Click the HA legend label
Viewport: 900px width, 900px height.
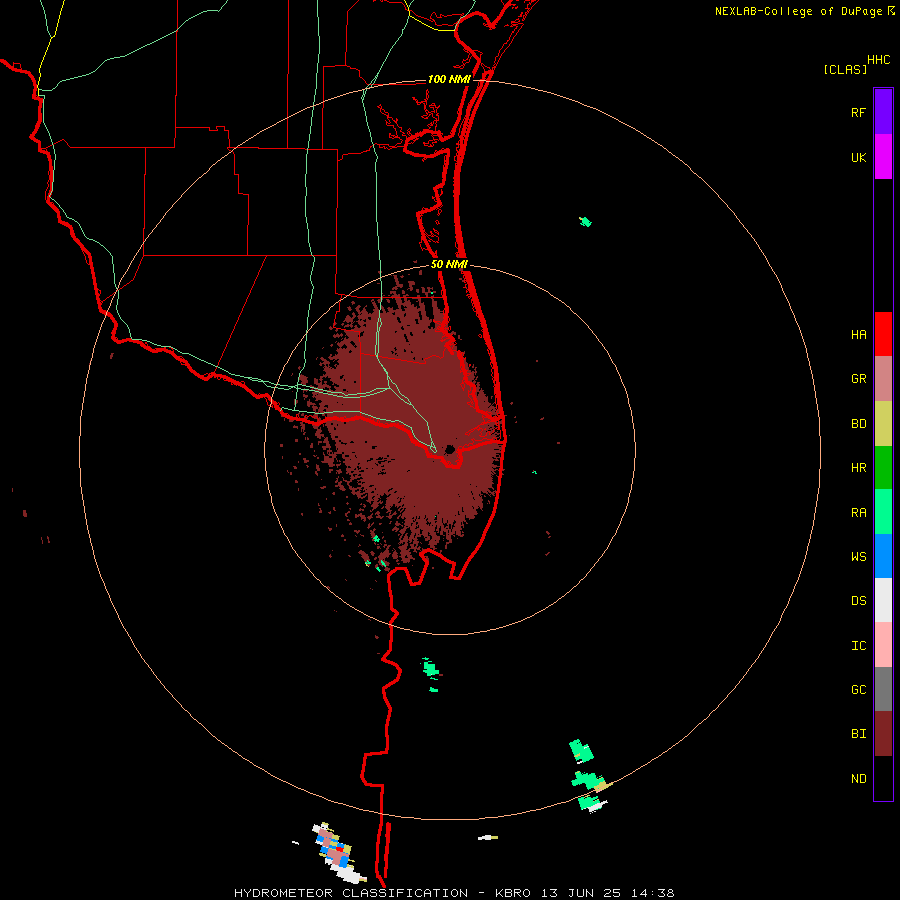[x=858, y=334]
